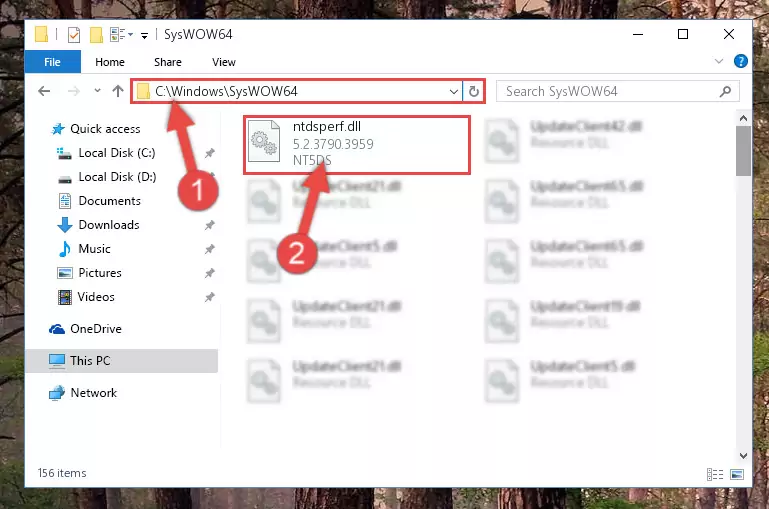Open the view options icon in title bar
769x509 pixels.
pos(118,34)
